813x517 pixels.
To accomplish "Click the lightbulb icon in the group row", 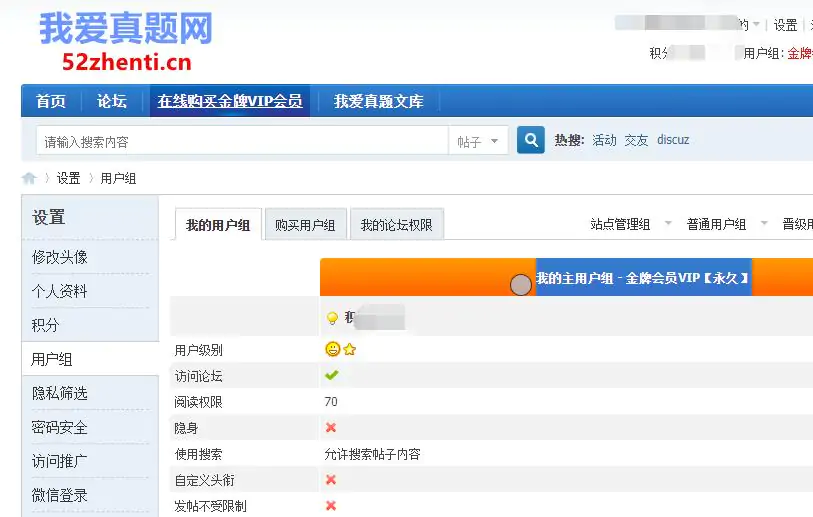I will [x=332, y=317].
